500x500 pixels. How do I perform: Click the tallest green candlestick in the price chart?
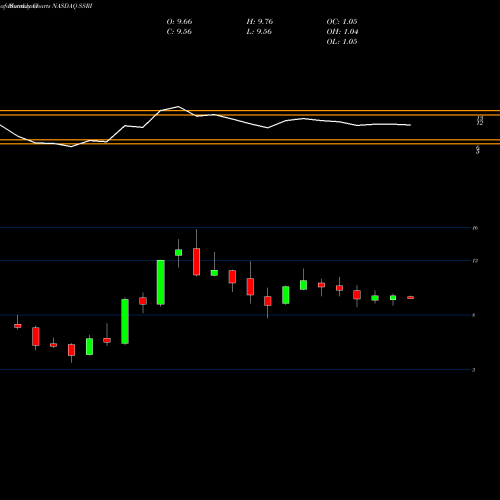(161, 282)
